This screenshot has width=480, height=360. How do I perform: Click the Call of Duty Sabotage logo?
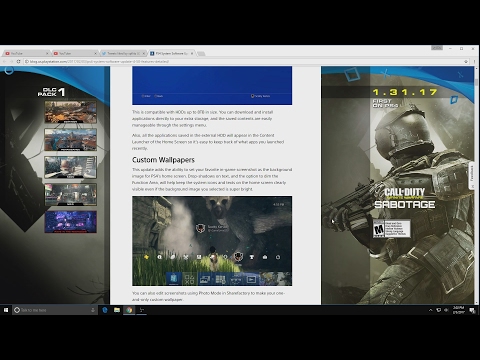pos(405,198)
